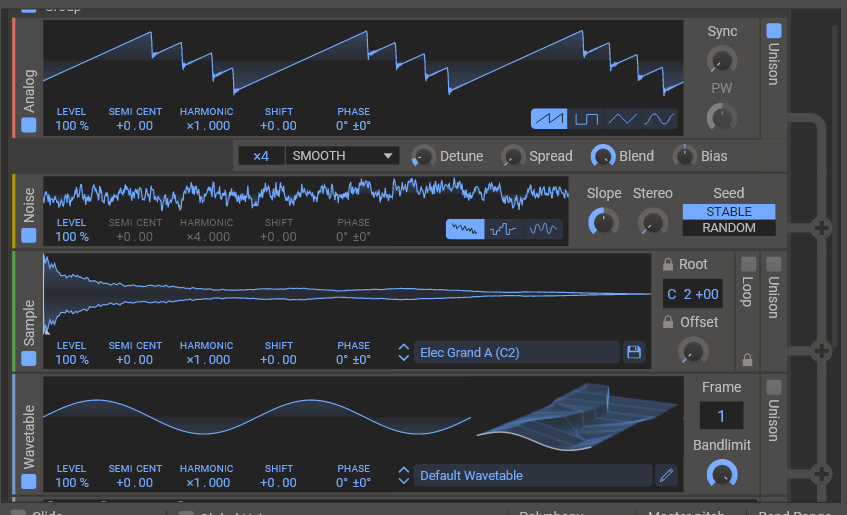847x515 pixels.
Task: Click the wavetable Frame number field
Action: (x=721, y=416)
